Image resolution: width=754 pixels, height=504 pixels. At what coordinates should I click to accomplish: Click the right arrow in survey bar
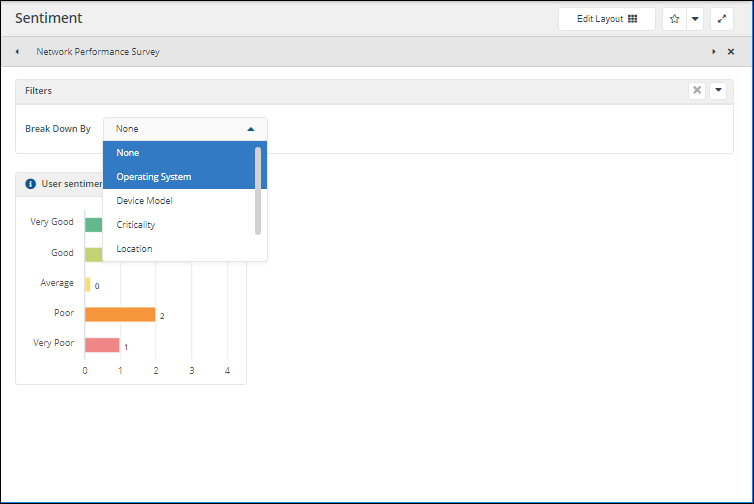tap(714, 52)
